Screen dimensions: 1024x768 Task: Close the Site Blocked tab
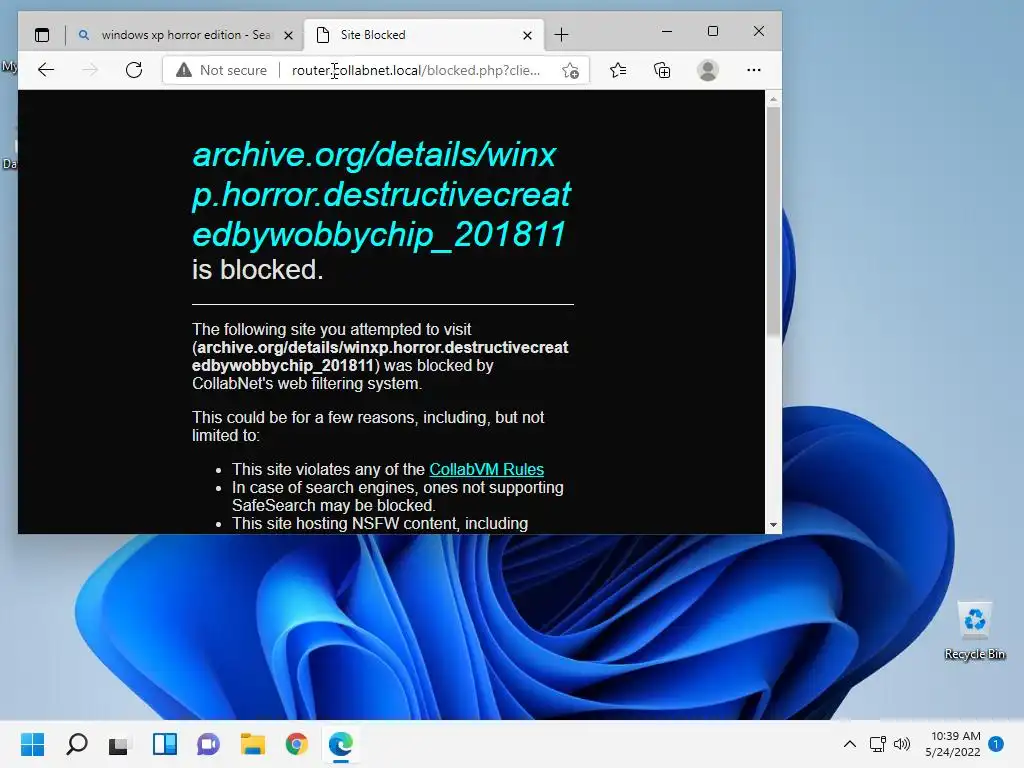527,35
